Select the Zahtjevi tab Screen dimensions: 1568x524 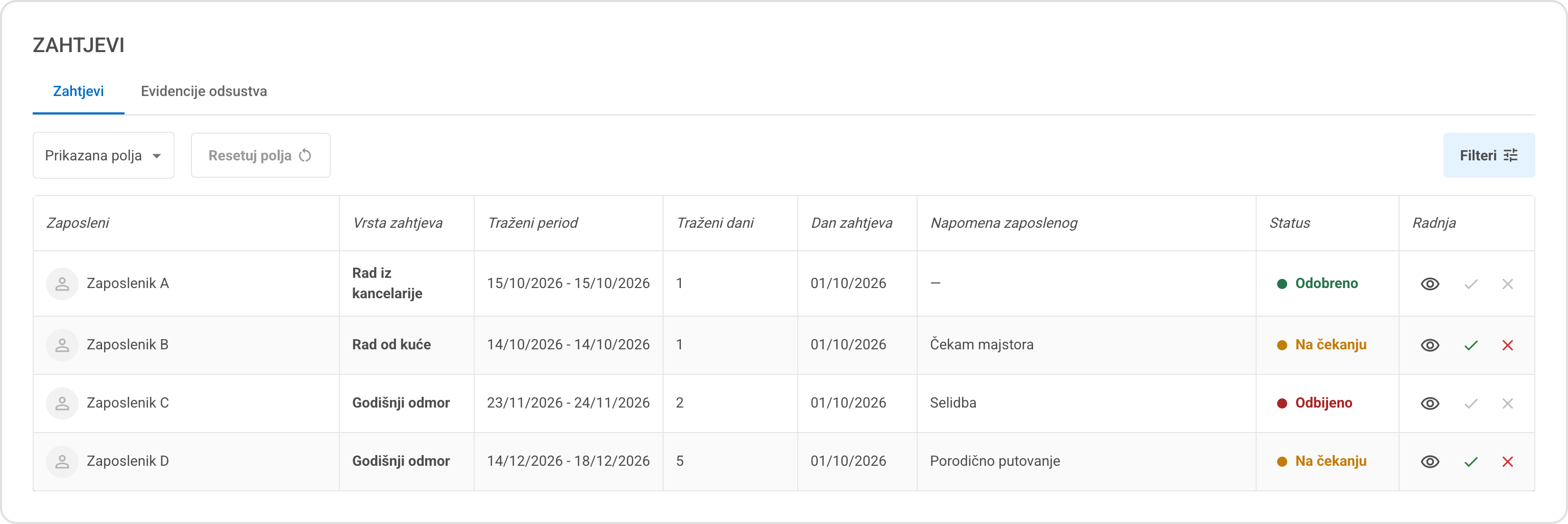click(79, 91)
